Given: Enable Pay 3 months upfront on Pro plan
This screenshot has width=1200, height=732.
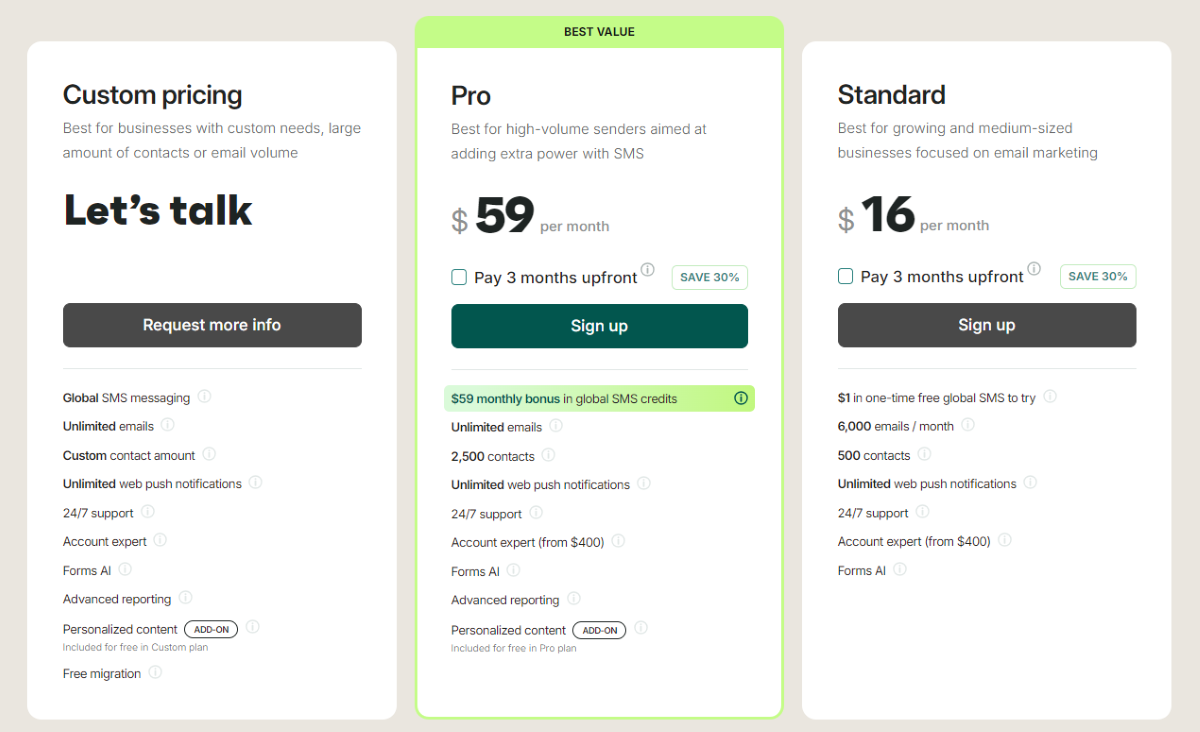Looking at the screenshot, I should pyautogui.click(x=459, y=277).
